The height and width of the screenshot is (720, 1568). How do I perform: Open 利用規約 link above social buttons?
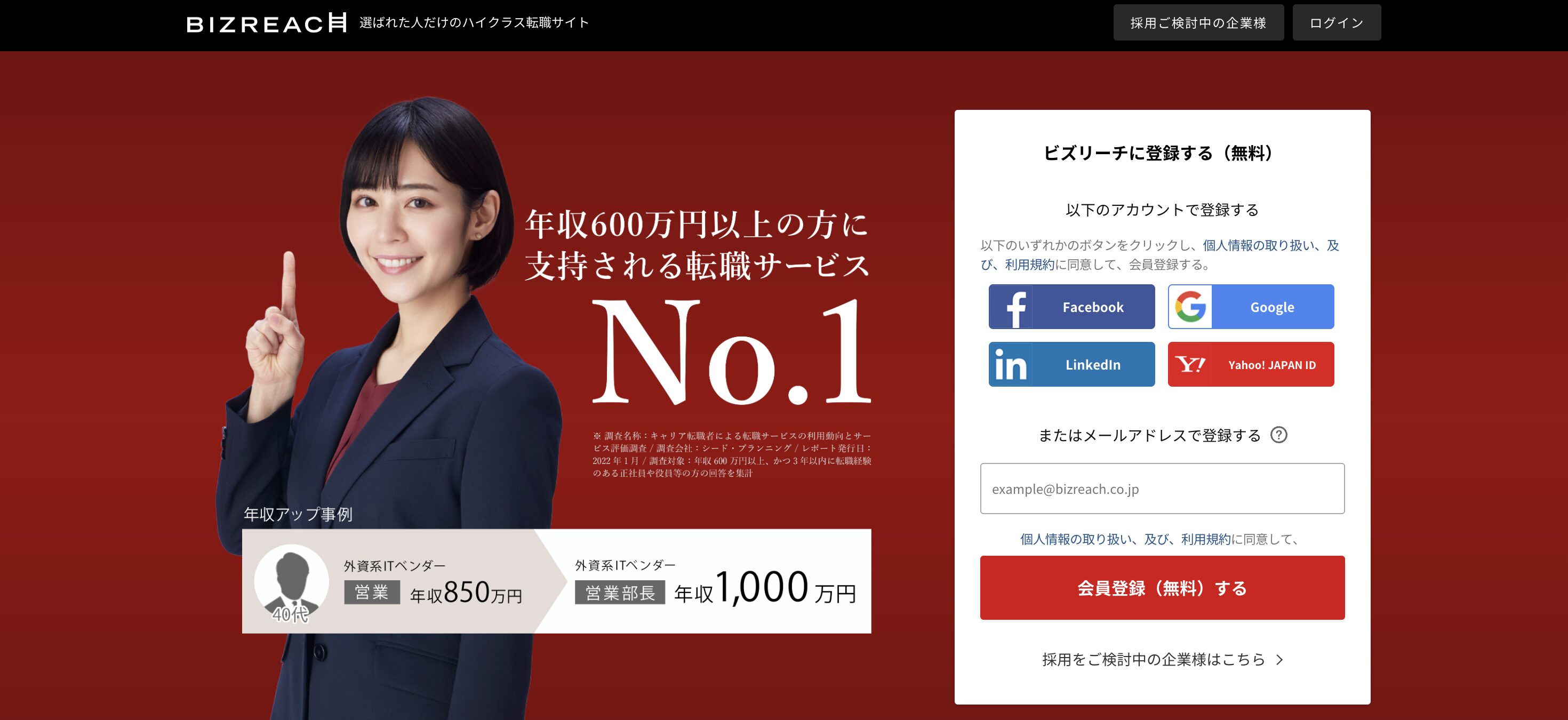(1029, 265)
